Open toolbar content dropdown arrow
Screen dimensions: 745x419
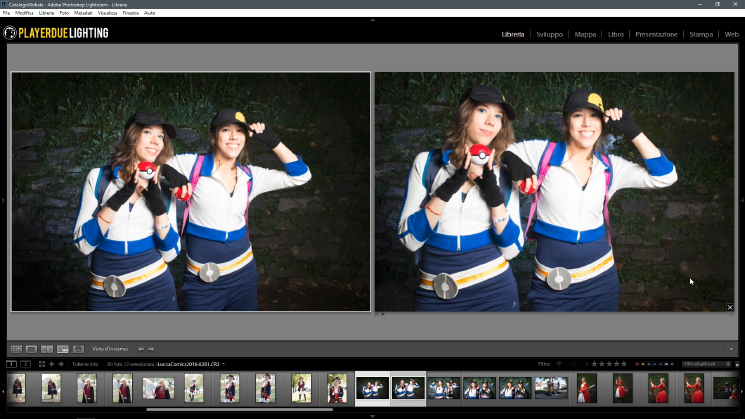tap(731, 349)
